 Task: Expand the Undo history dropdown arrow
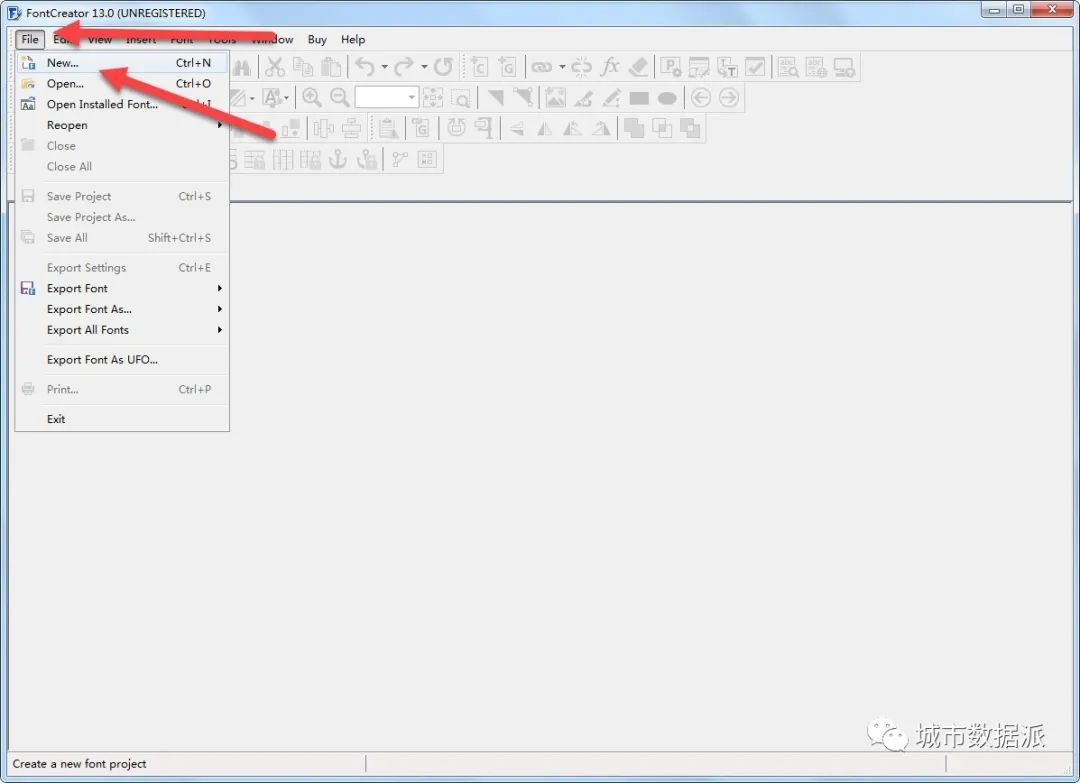pyautogui.click(x=384, y=67)
